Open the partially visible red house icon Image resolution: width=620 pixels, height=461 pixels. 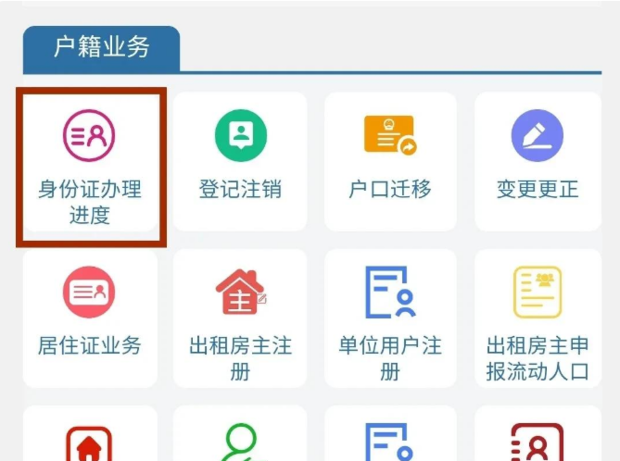(x=89, y=443)
